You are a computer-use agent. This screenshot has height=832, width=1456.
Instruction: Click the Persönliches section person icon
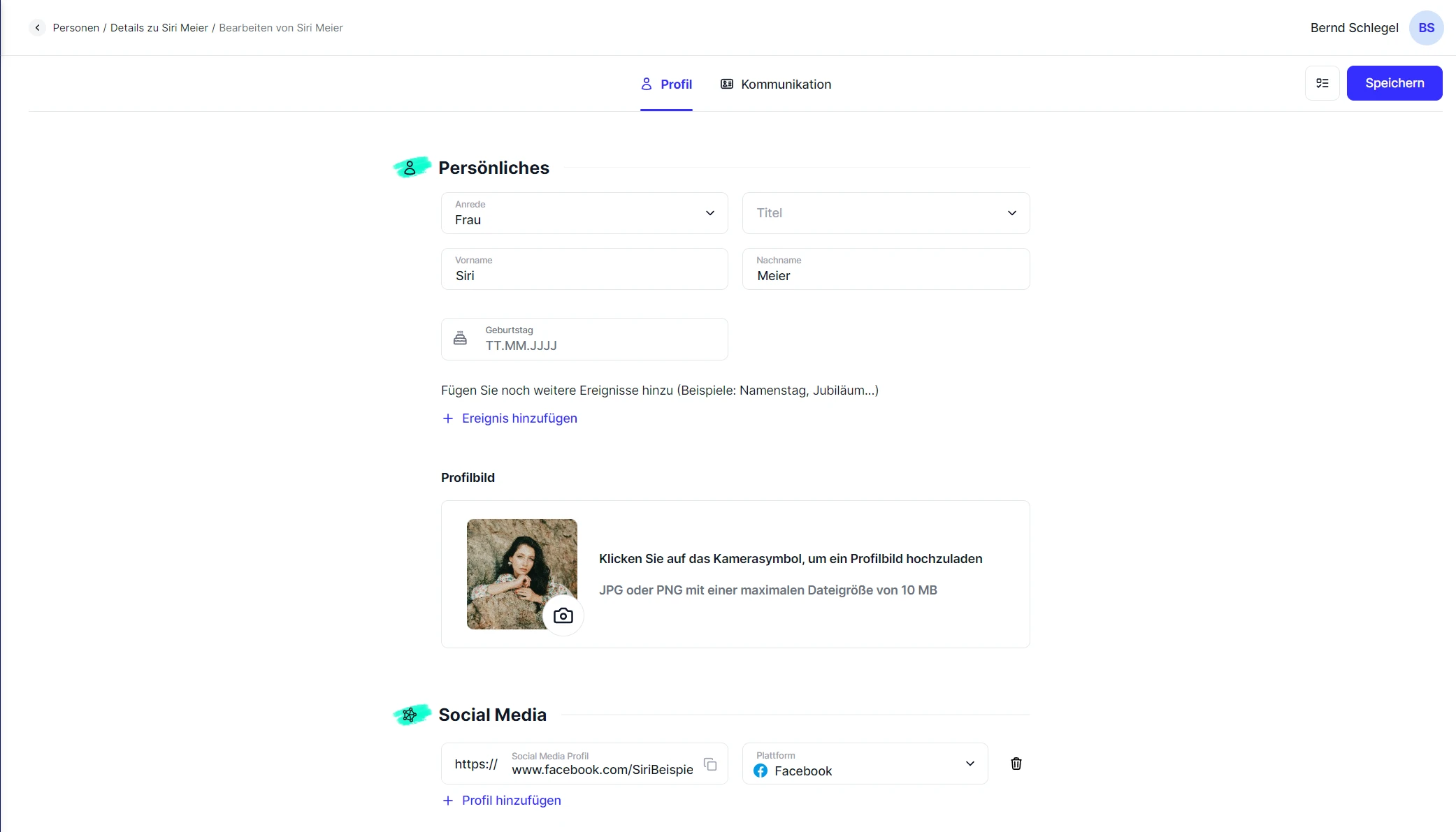tap(411, 167)
